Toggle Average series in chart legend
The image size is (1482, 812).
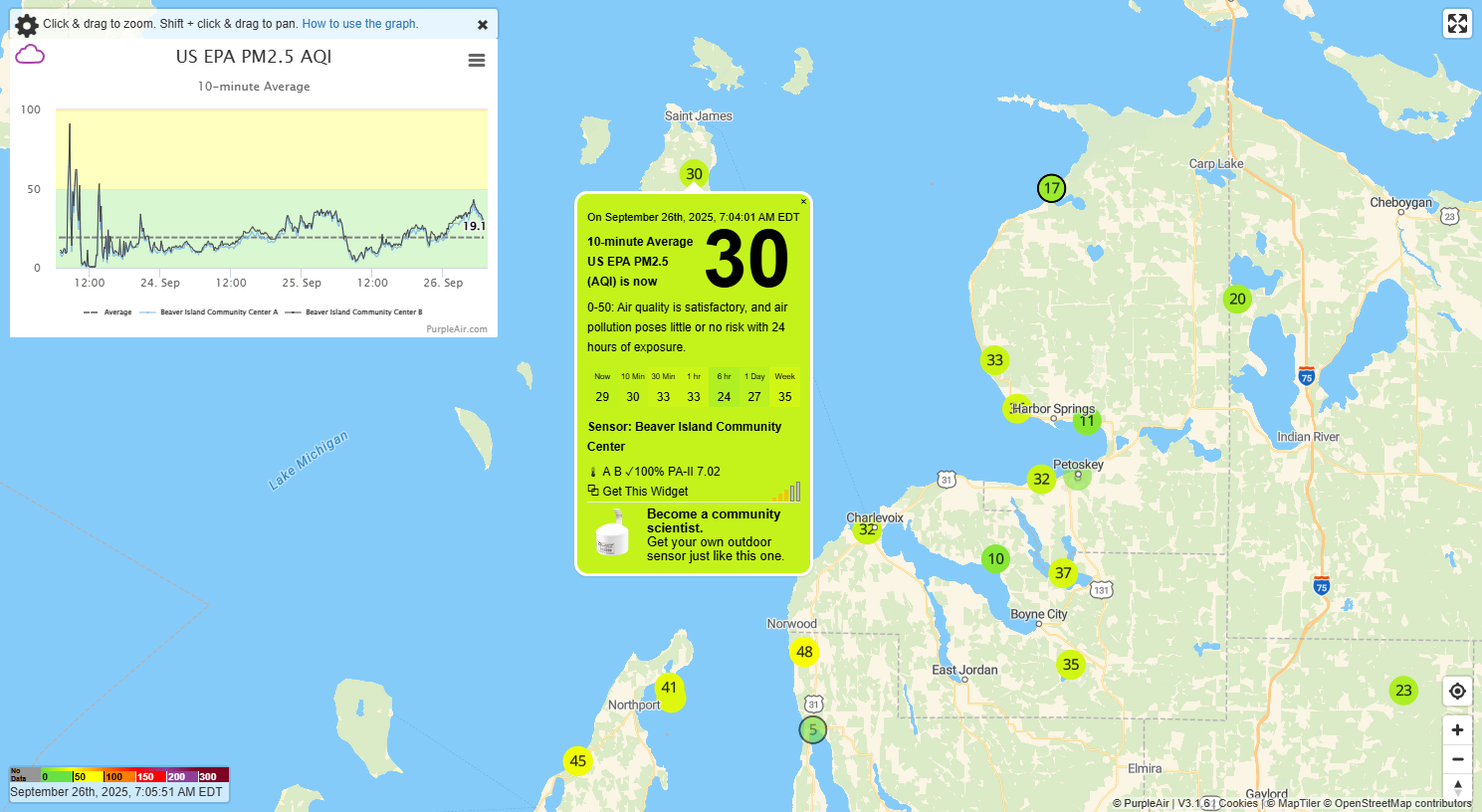[108, 312]
